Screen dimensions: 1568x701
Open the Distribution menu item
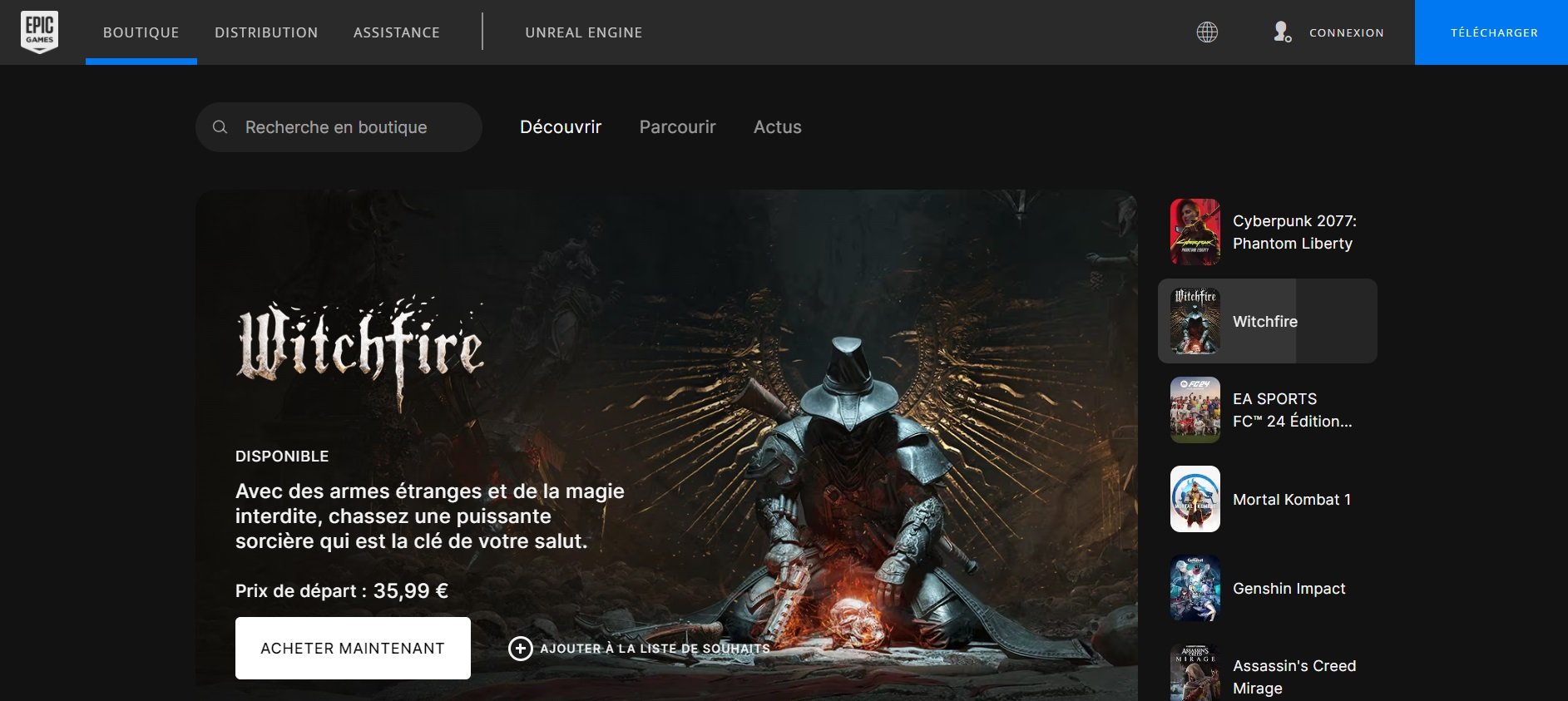coord(266,32)
